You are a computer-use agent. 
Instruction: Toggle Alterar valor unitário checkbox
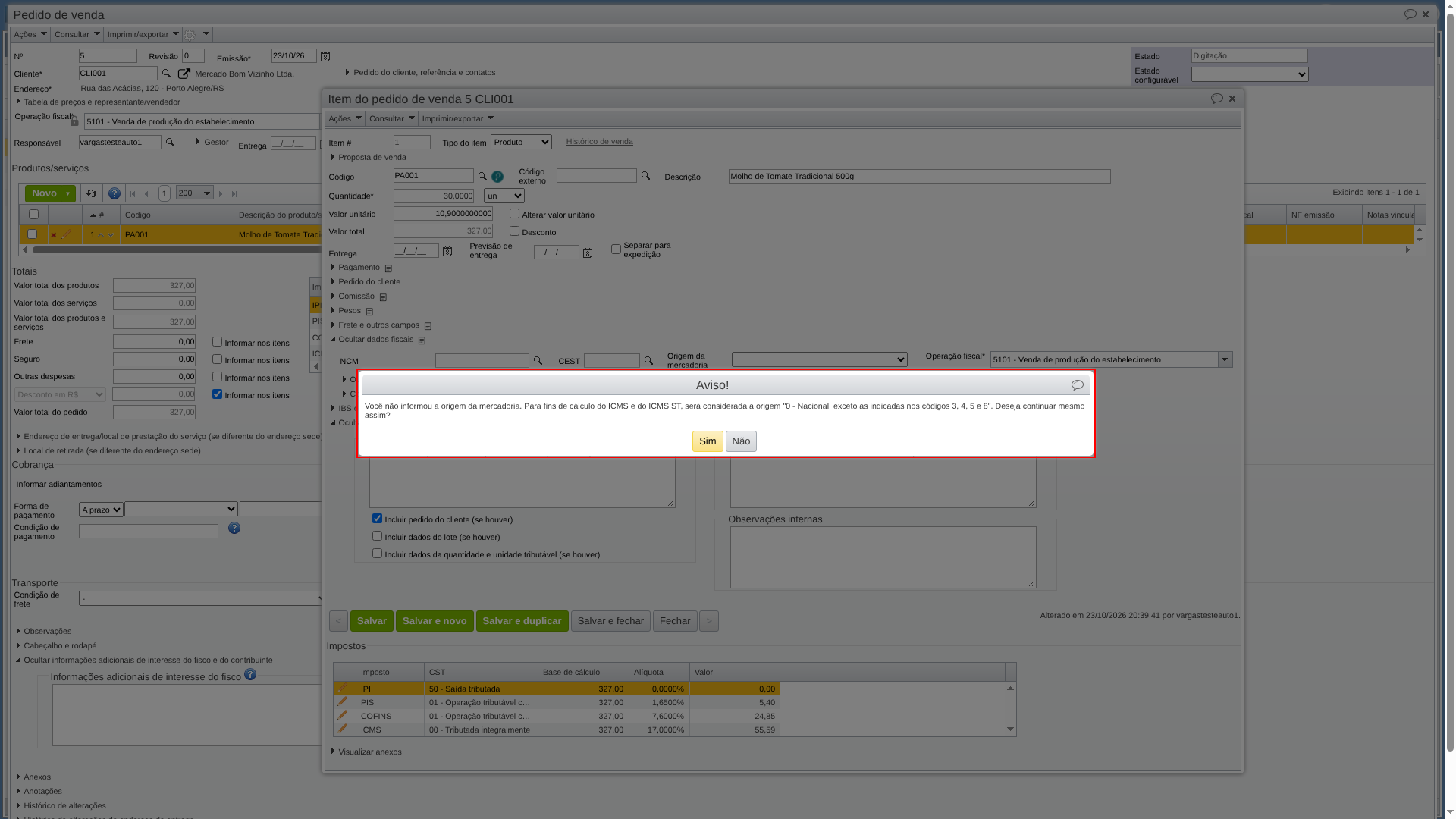click(514, 214)
